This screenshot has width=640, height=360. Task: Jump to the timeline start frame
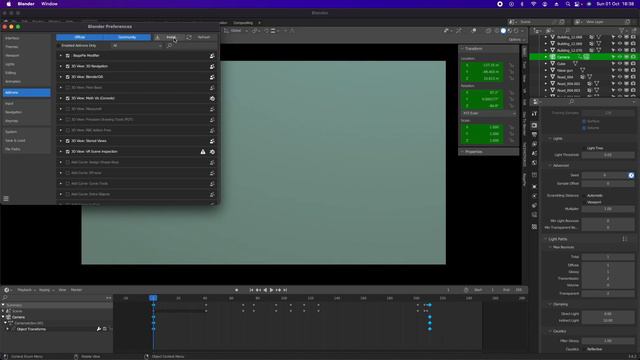pyautogui.click(x=251, y=290)
